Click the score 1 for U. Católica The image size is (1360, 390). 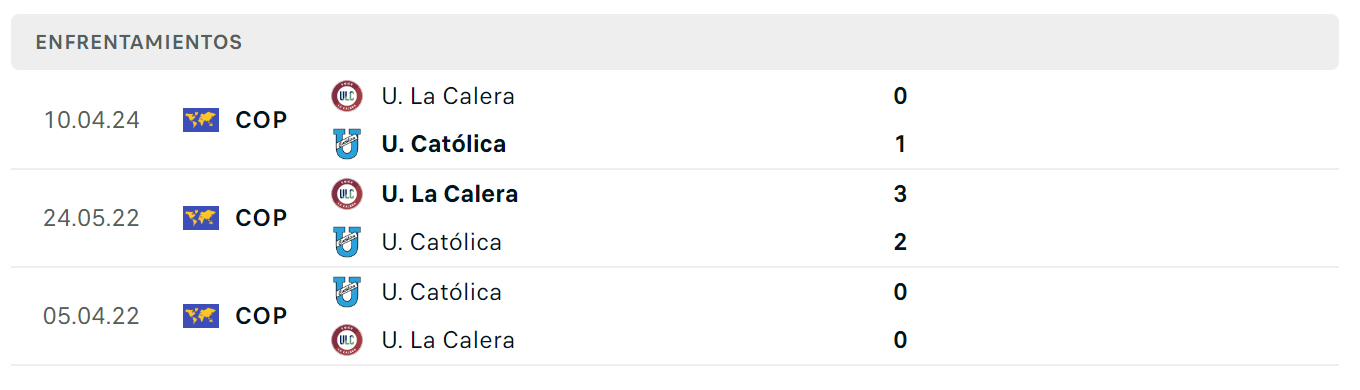point(900,144)
